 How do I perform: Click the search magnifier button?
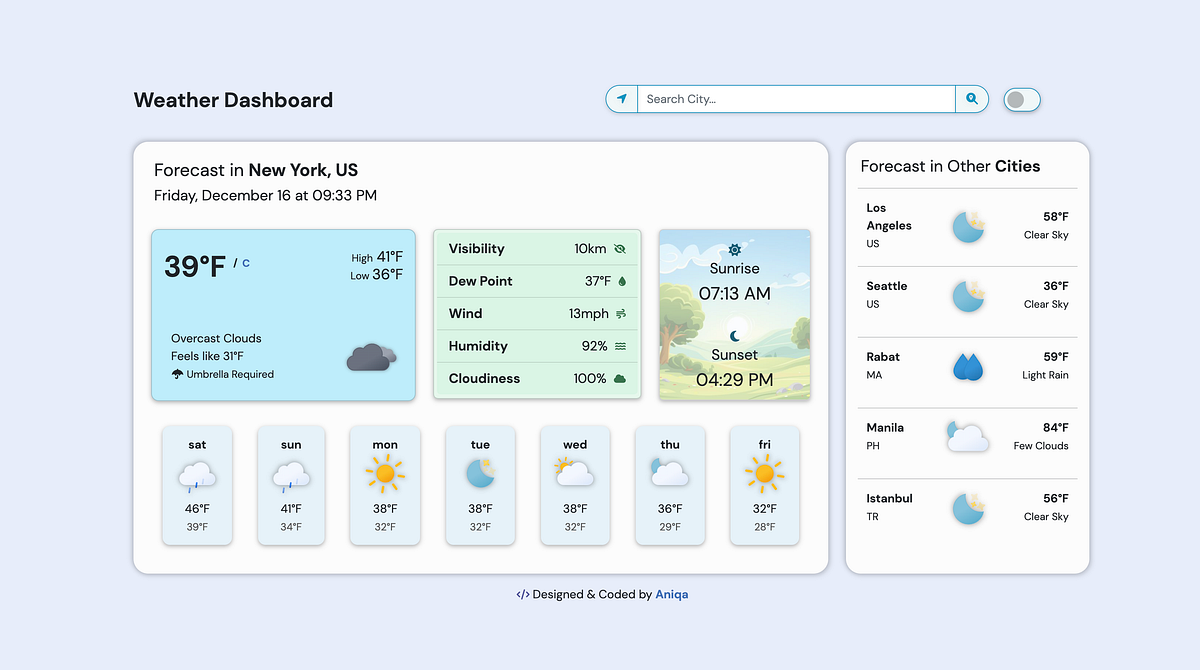pos(971,99)
